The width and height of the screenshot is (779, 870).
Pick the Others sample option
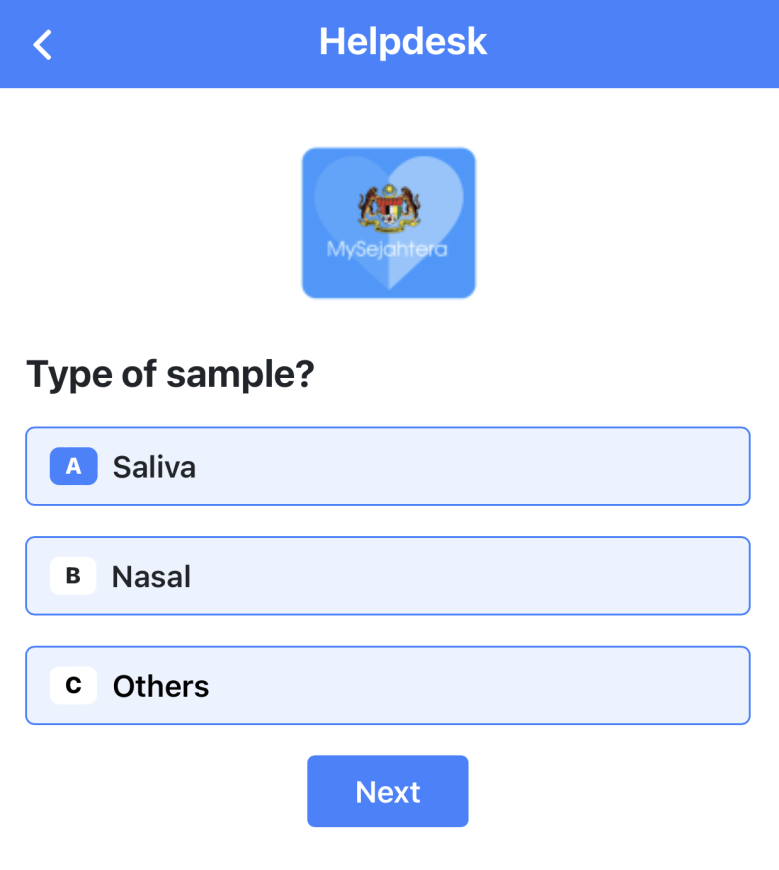pyautogui.click(x=388, y=685)
